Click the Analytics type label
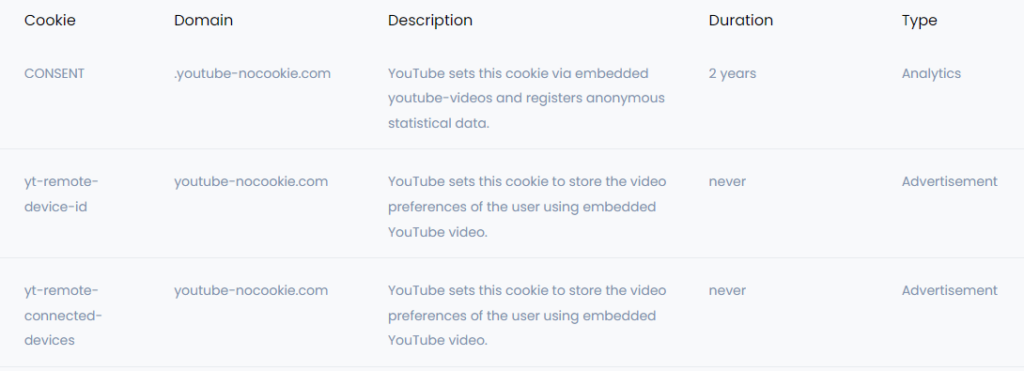The image size is (1024, 371). [x=931, y=74]
